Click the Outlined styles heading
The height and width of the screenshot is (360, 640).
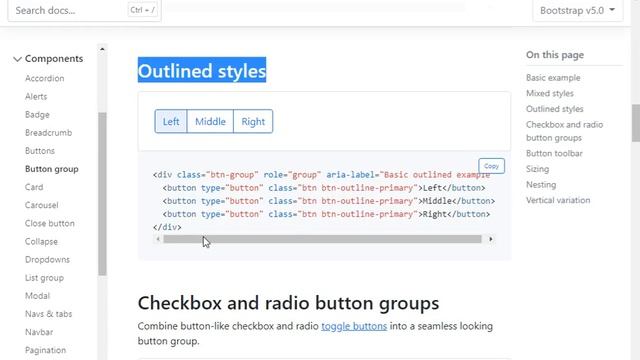(x=202, y=70)
